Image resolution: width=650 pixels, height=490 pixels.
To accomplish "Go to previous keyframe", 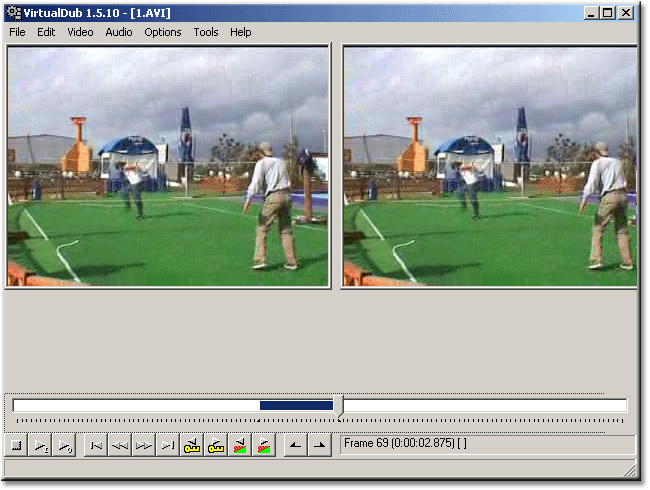I will click(192, 445).
